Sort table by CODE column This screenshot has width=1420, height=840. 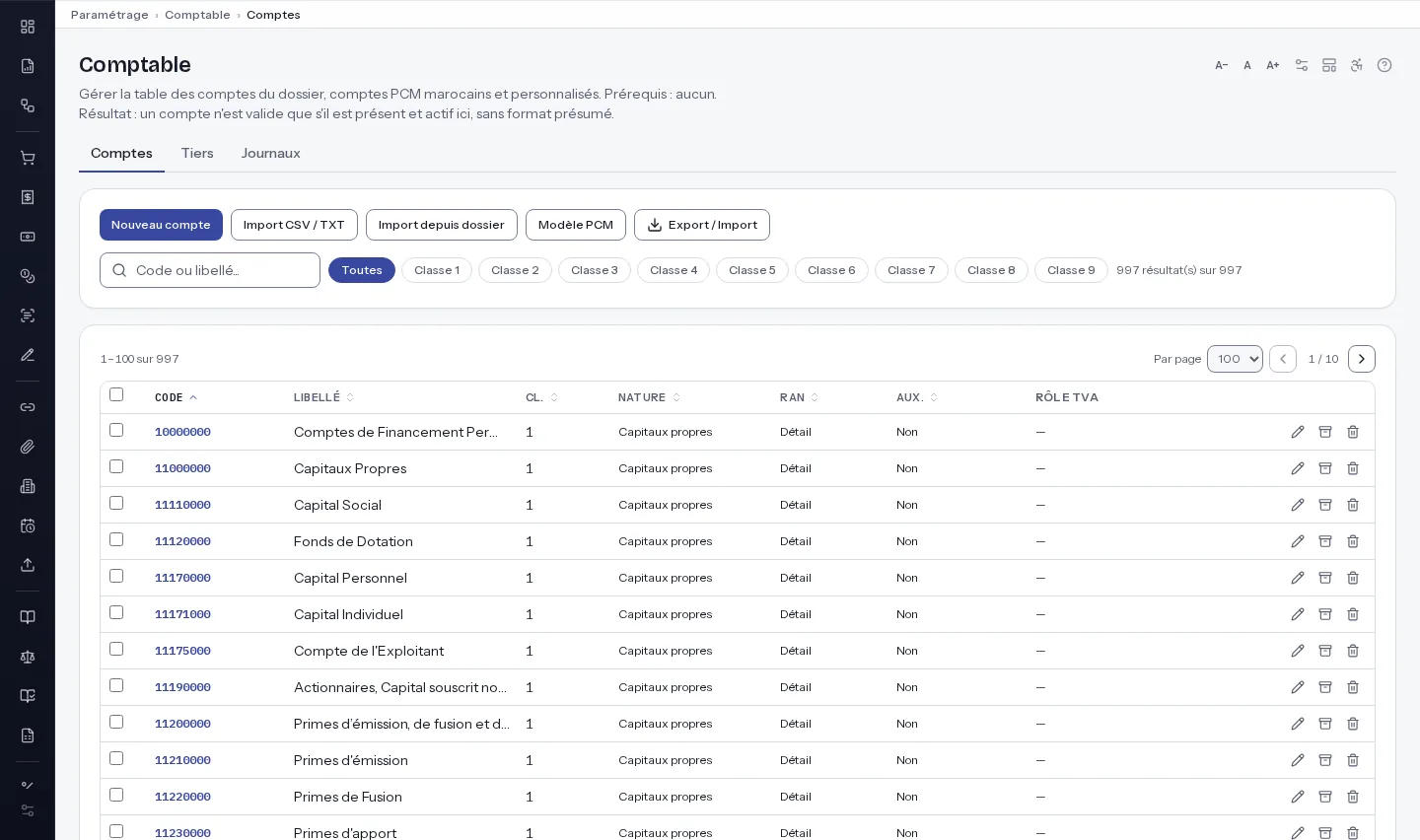(176, 397)
